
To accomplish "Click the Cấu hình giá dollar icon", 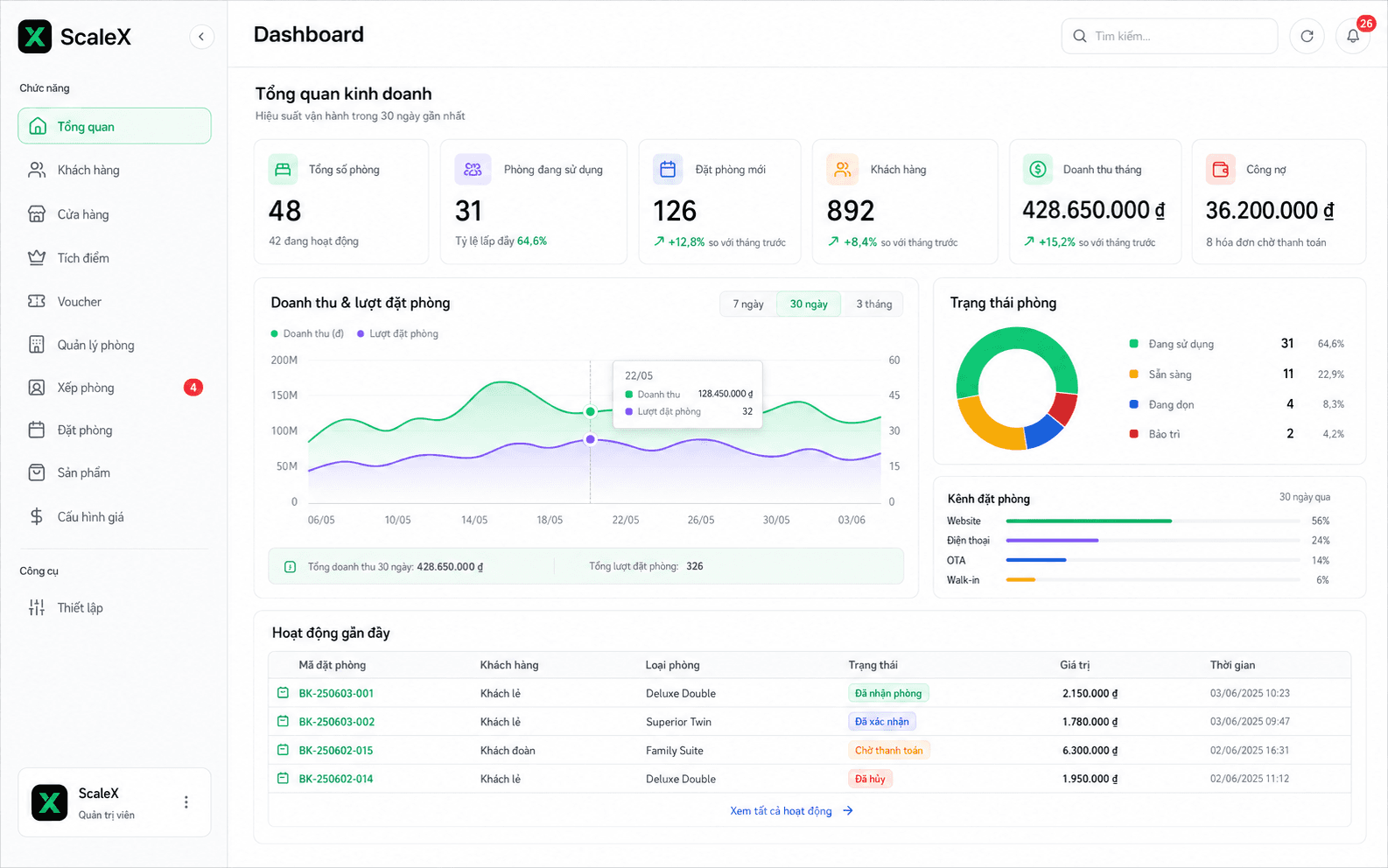I will 37,517.
